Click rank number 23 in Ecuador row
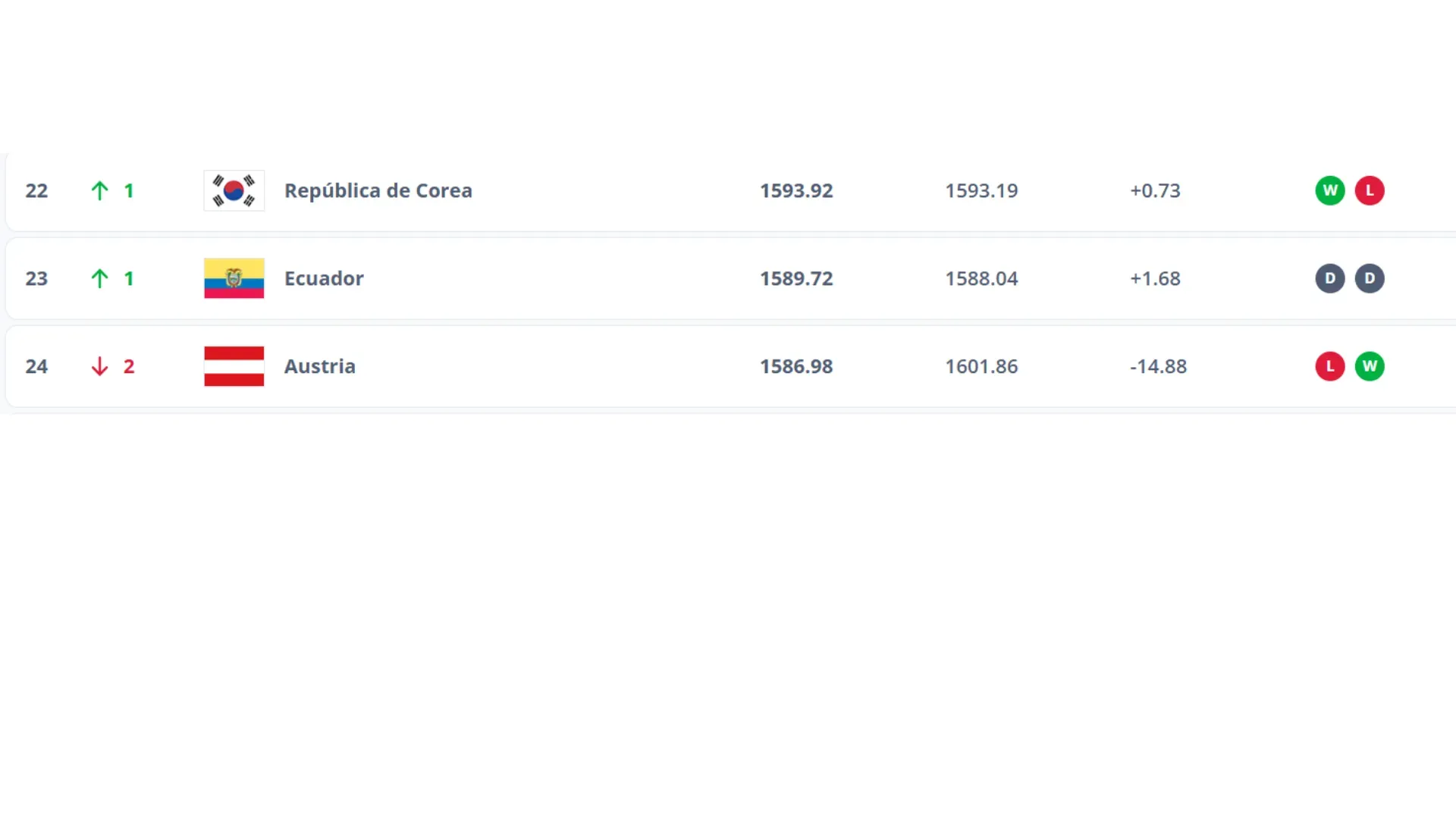The width and height of the screenshot is (1456, 819). point(36,278)
